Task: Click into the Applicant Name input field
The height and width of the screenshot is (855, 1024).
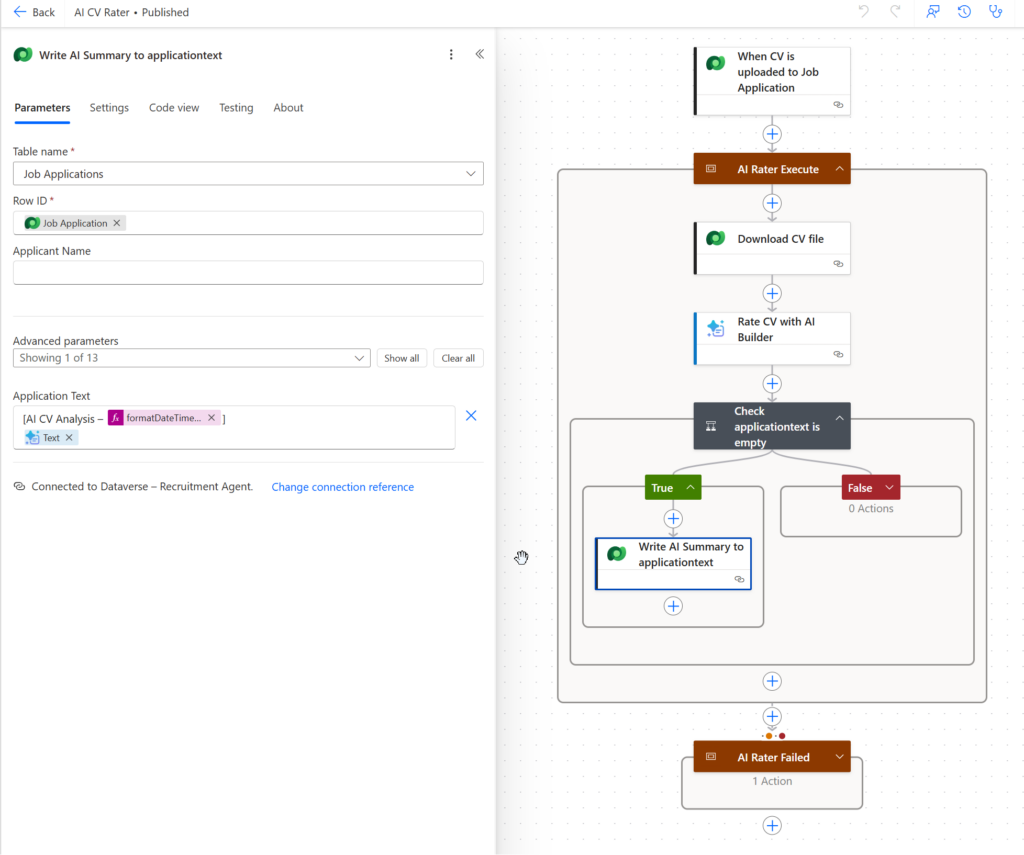Action: pos(248,272)
